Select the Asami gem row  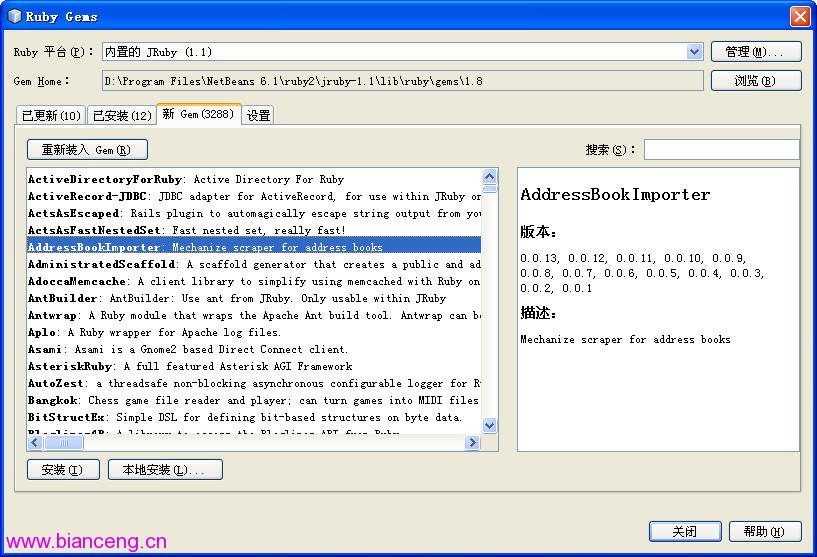point(254,349)
